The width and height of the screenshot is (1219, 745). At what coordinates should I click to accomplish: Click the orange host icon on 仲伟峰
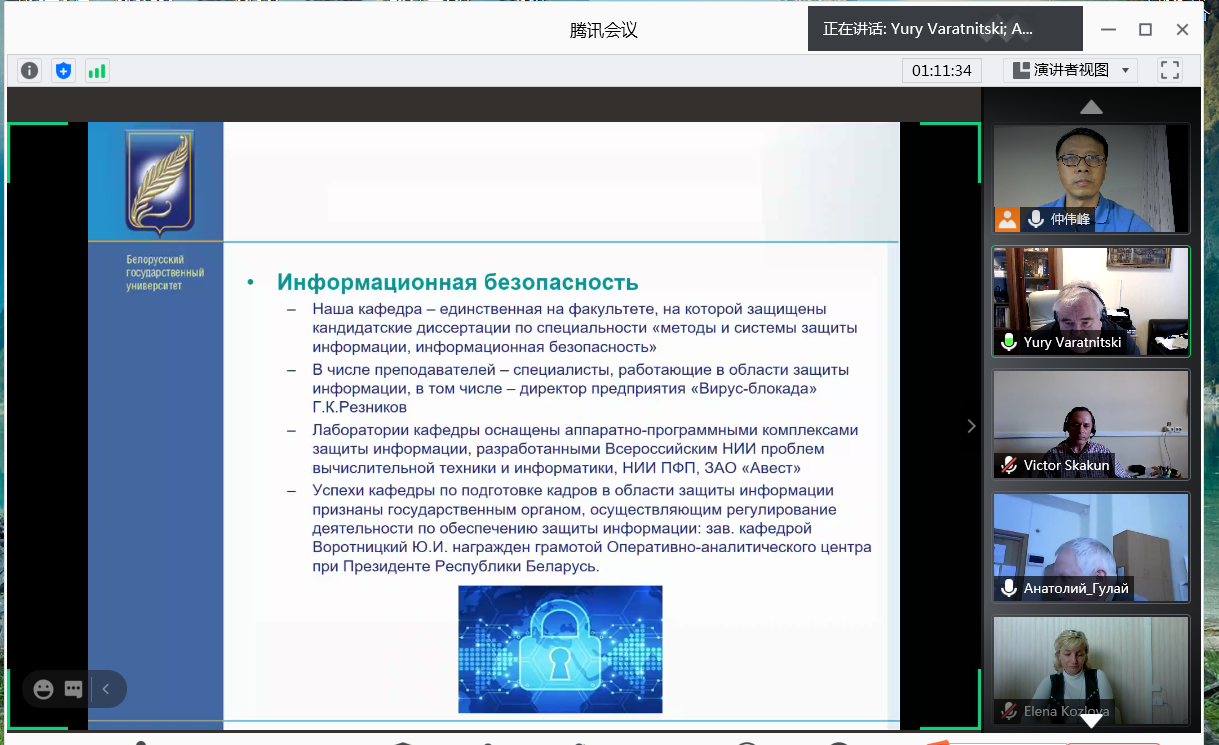tap(1007, 219)
